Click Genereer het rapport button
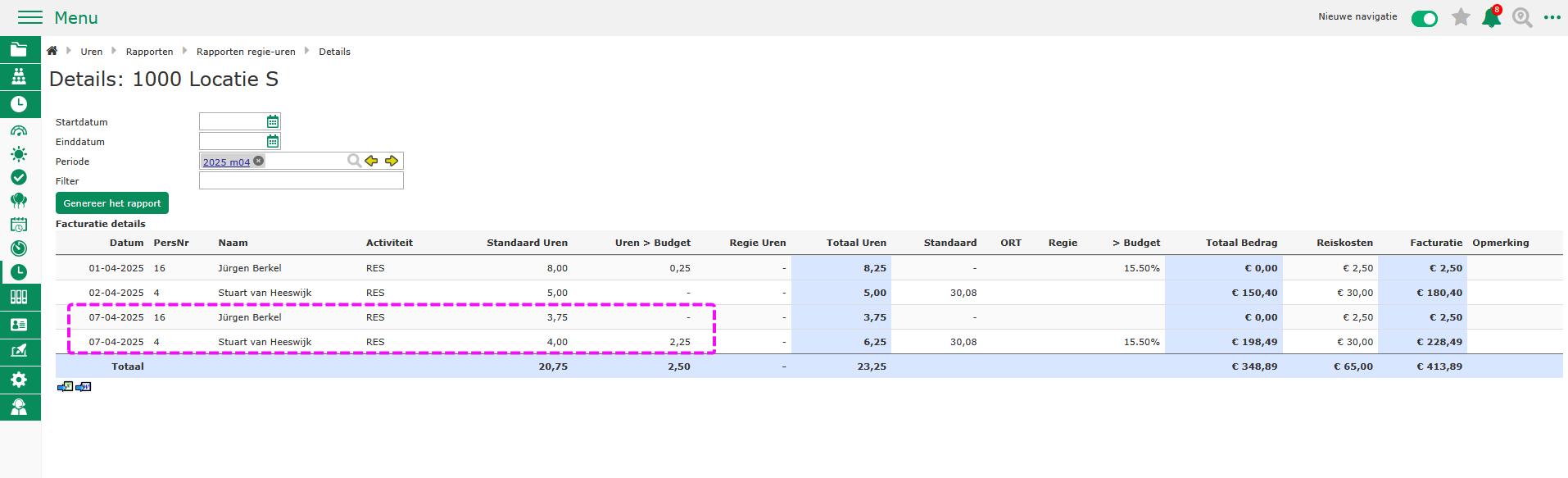Viewport: 1568px width, 478px height. pos(112,203)
